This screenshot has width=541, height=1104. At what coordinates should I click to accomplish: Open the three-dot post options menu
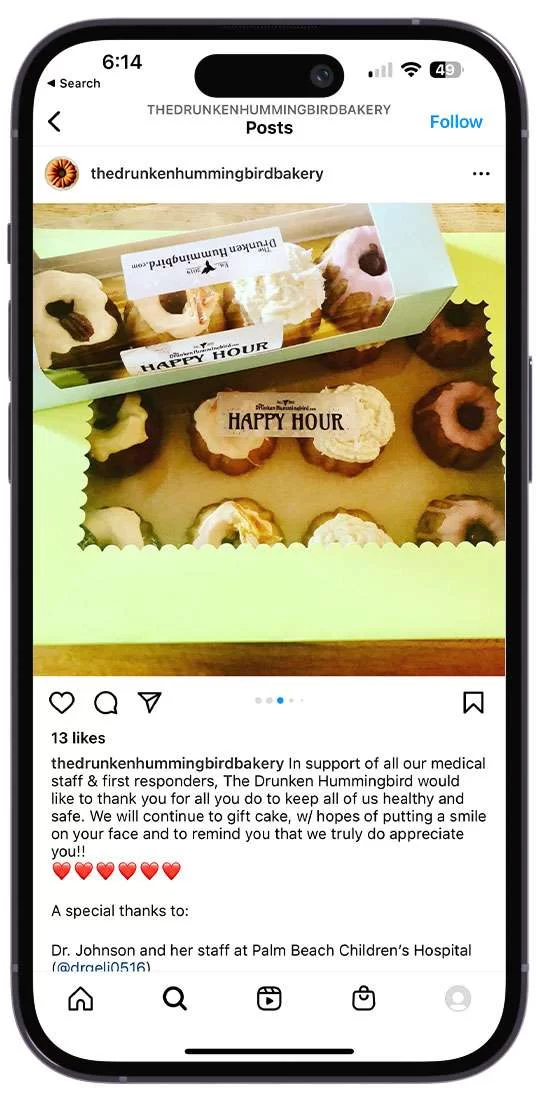481,174
